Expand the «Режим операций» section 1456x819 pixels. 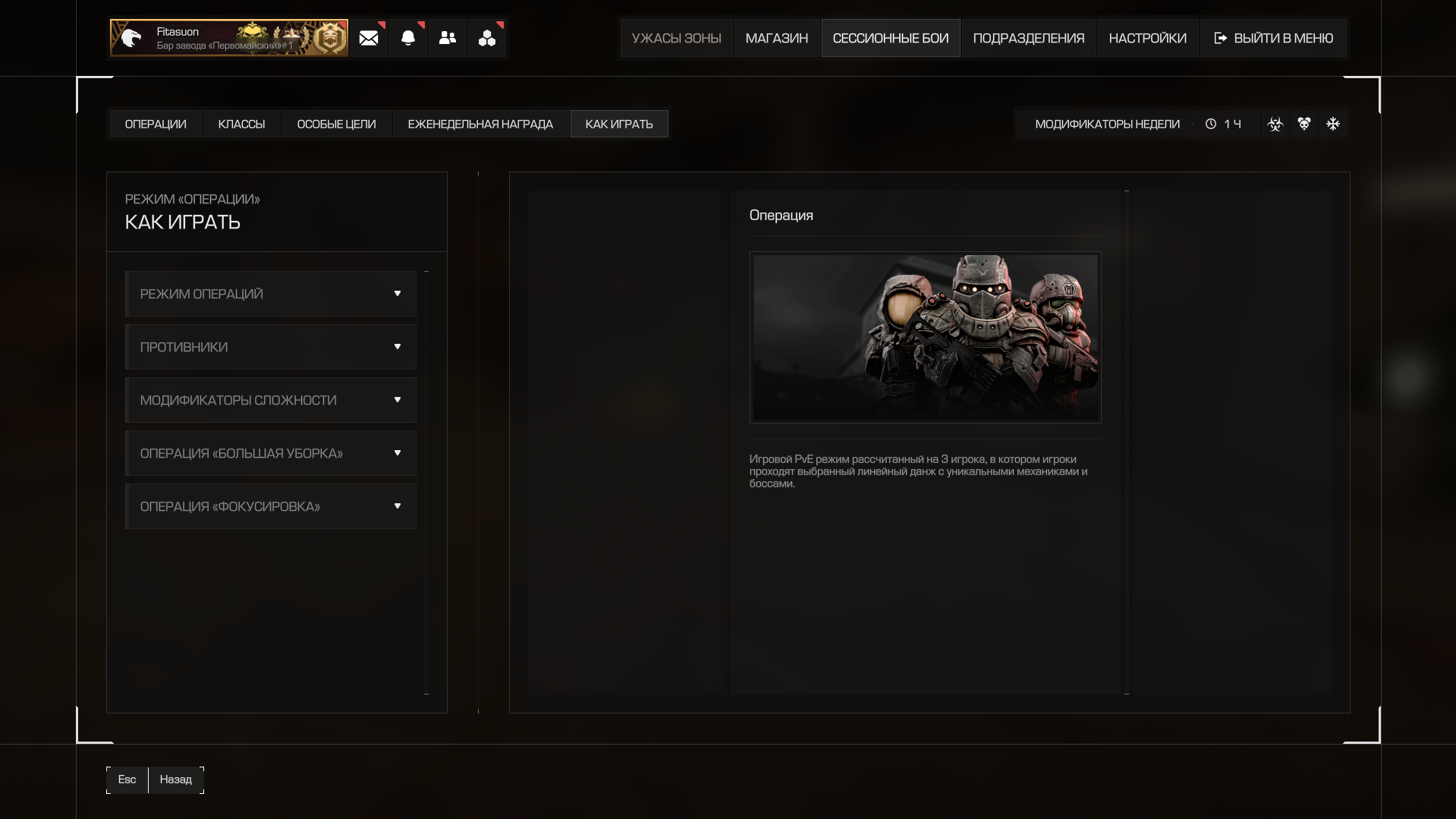271,294
